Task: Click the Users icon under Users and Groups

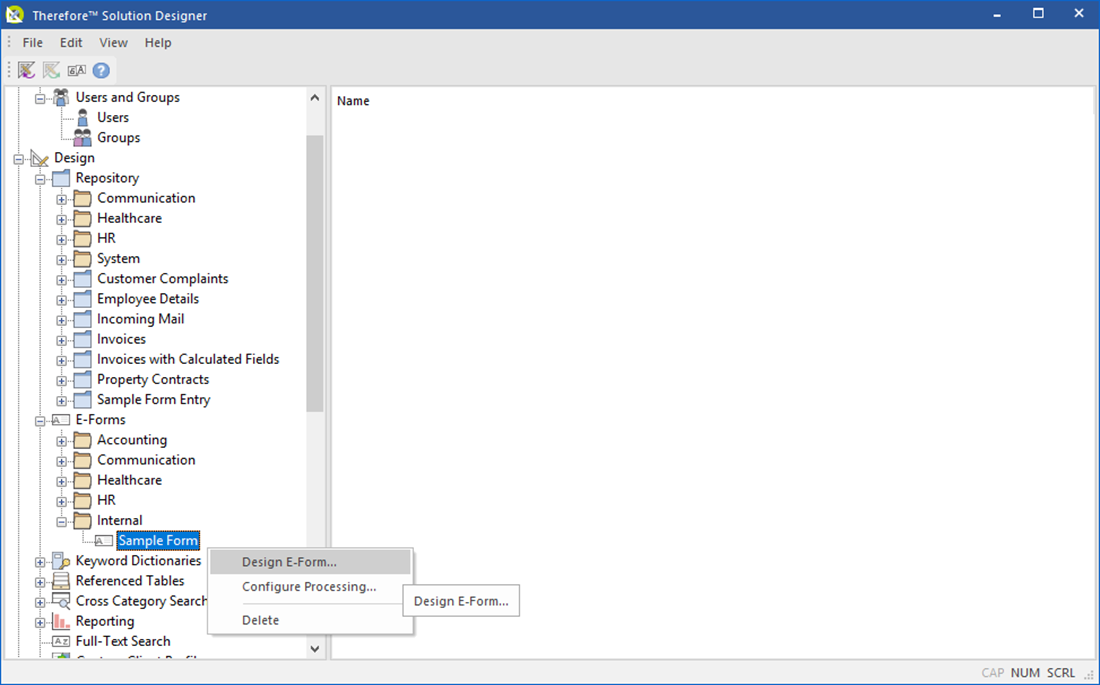Action: [83, 117]
